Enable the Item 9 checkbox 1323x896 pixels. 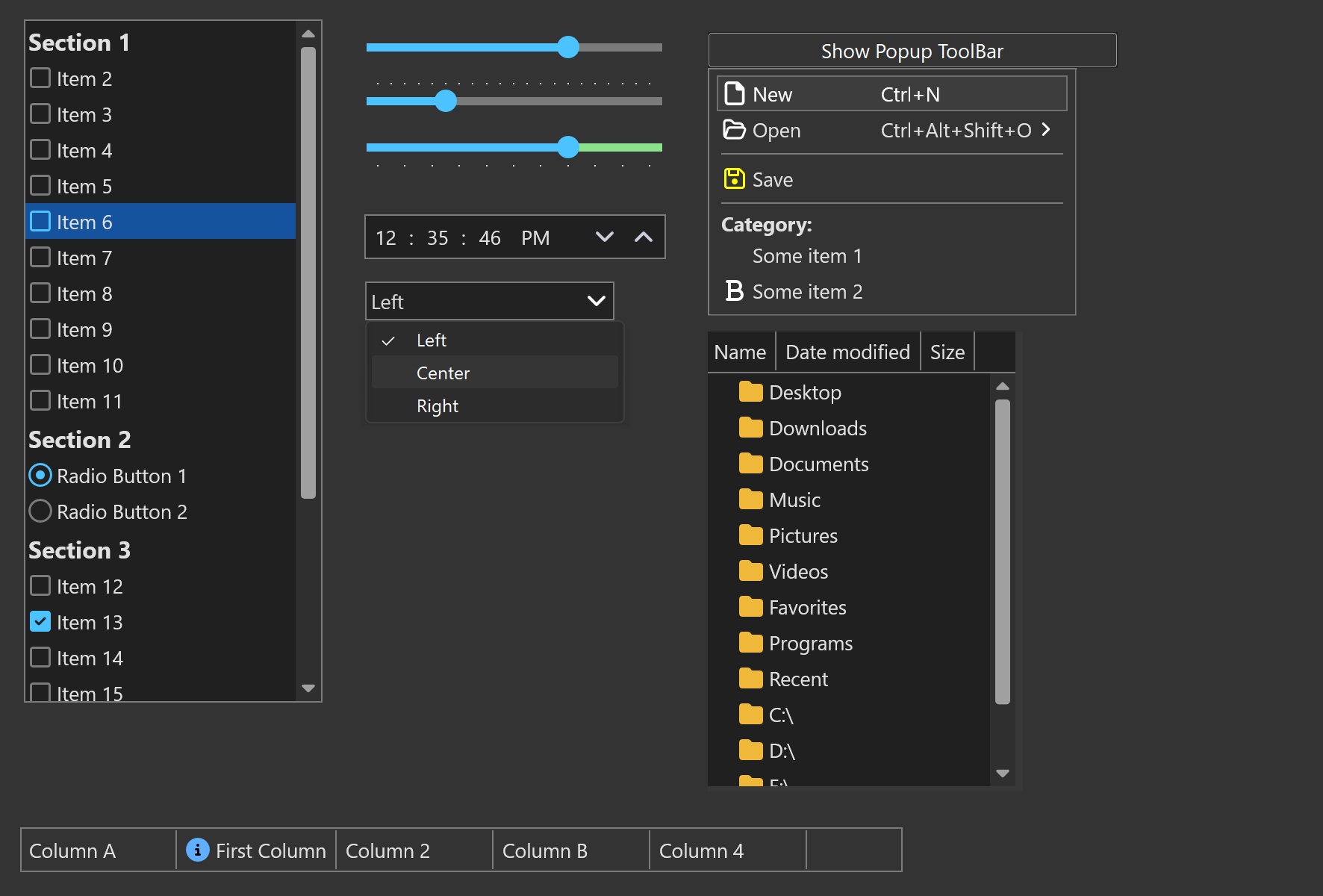[40, 329]
